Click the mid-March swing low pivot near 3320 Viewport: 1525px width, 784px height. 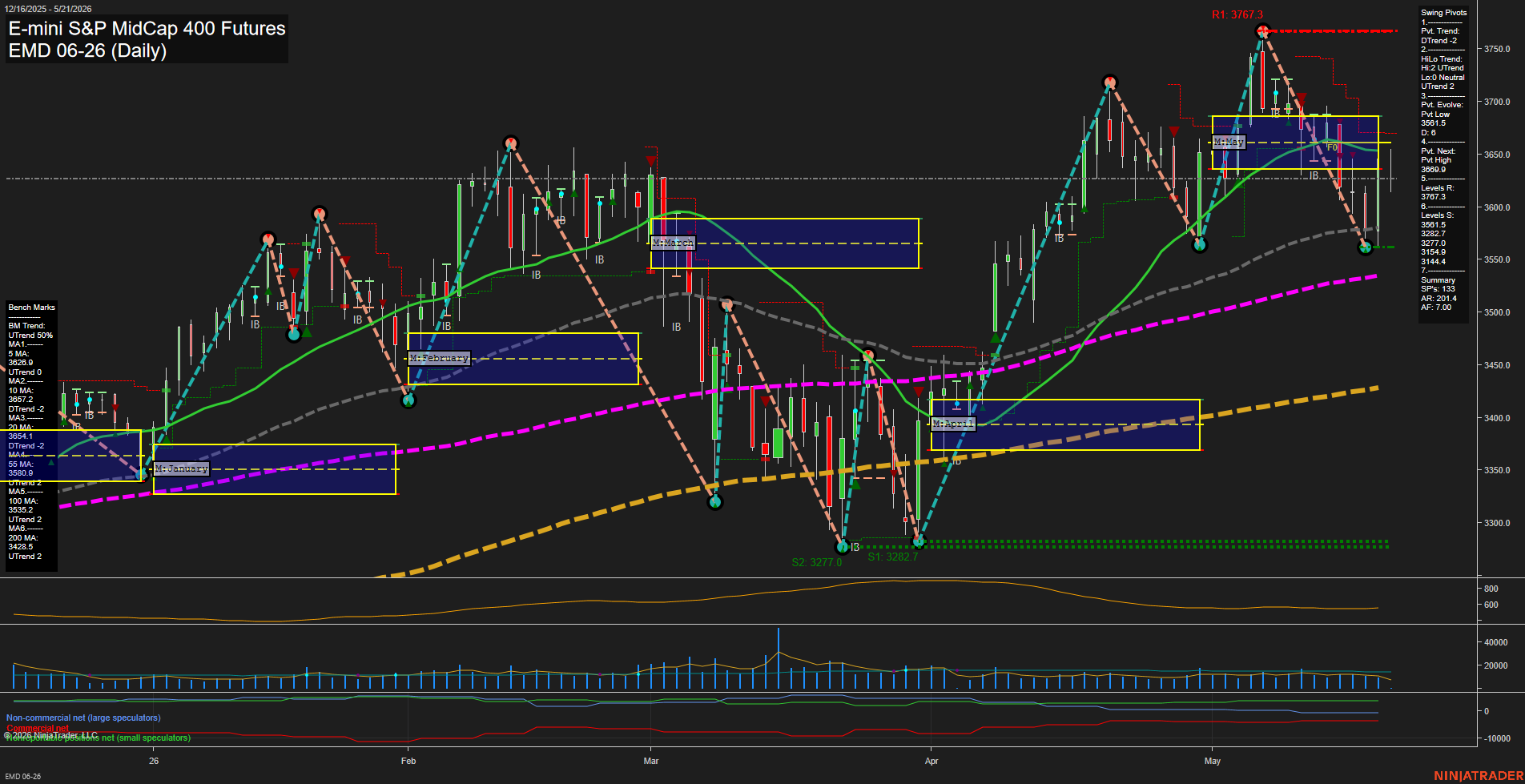(x=715, y=501)
